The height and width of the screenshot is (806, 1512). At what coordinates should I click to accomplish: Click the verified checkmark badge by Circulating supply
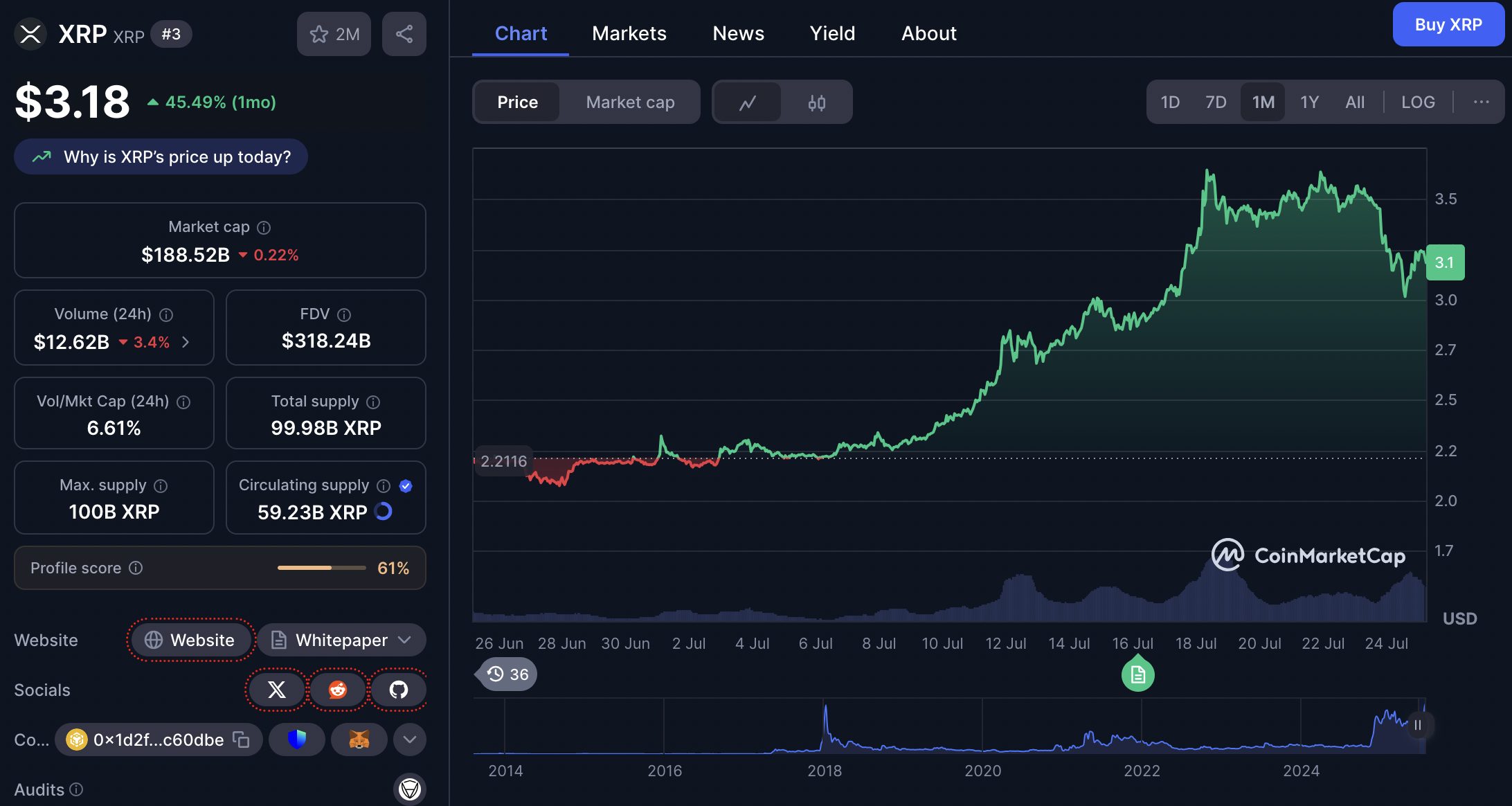click(x=406, y=486)
